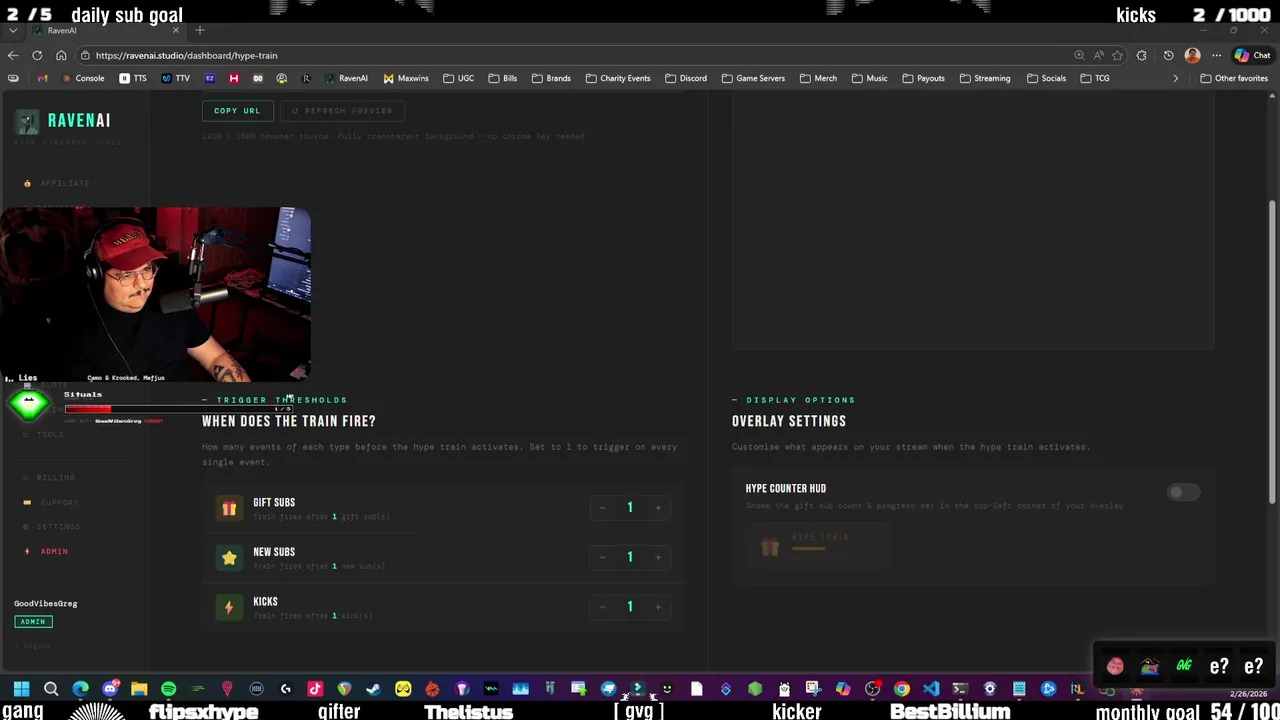This screenshot has width=1280, height=720.
Task: Open Spotify from the taskbar
Action: point(168,689)
